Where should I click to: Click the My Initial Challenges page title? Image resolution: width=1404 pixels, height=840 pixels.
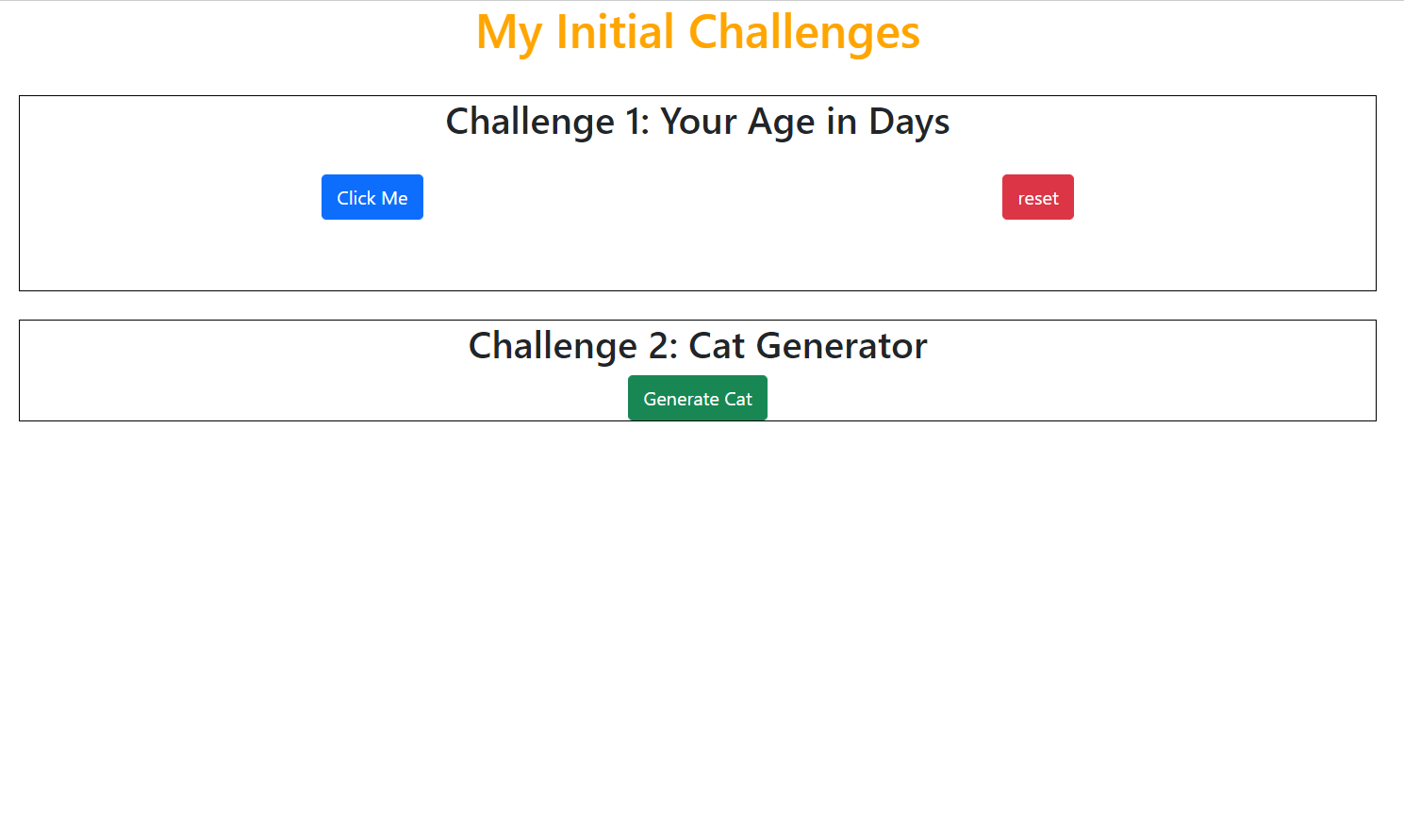(698, 32)
